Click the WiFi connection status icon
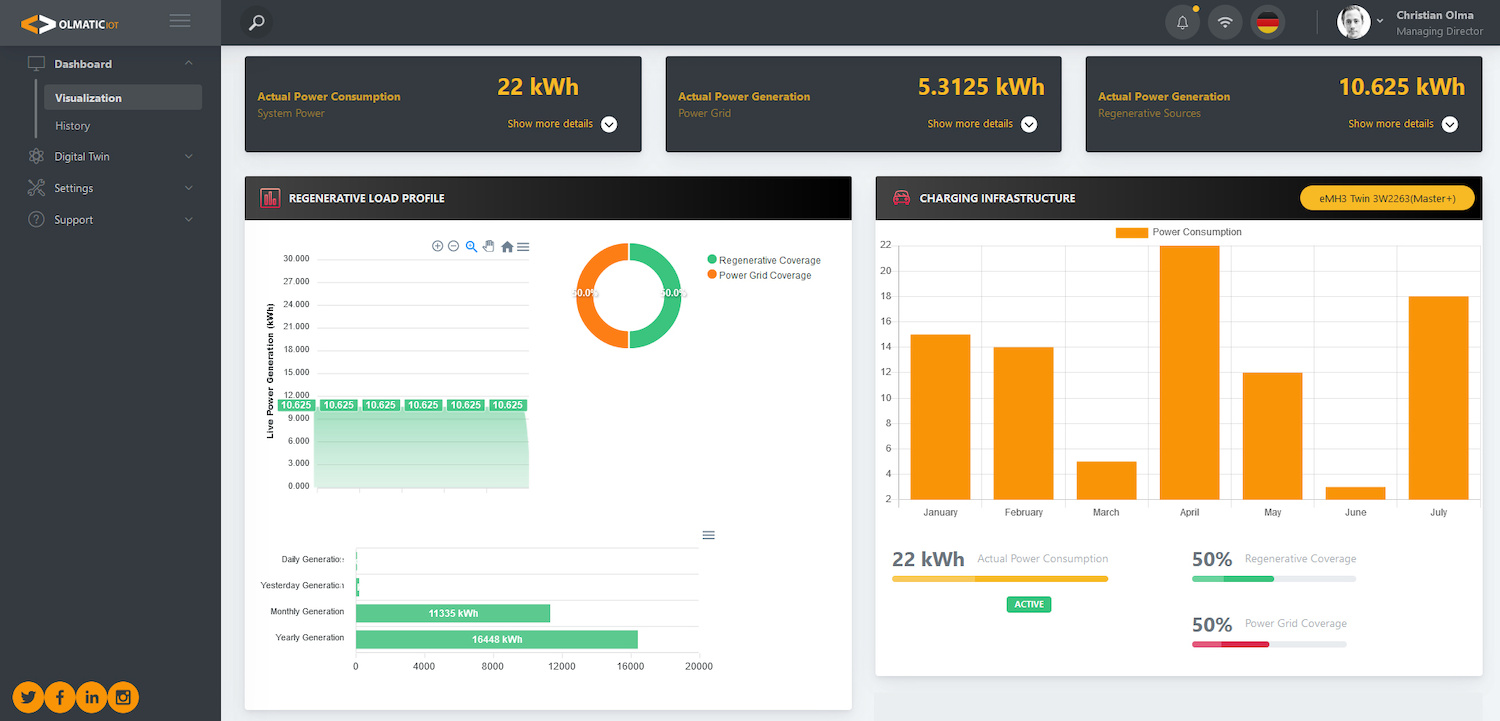Screen dimensions: 1500x721 coord(1225,22)
